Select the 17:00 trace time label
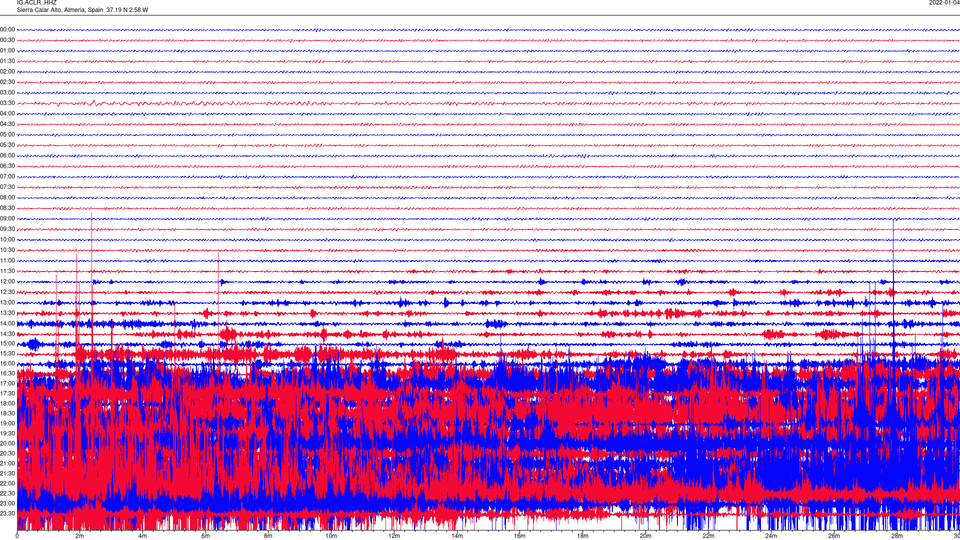The image size is (960, 540). point(7,383)
